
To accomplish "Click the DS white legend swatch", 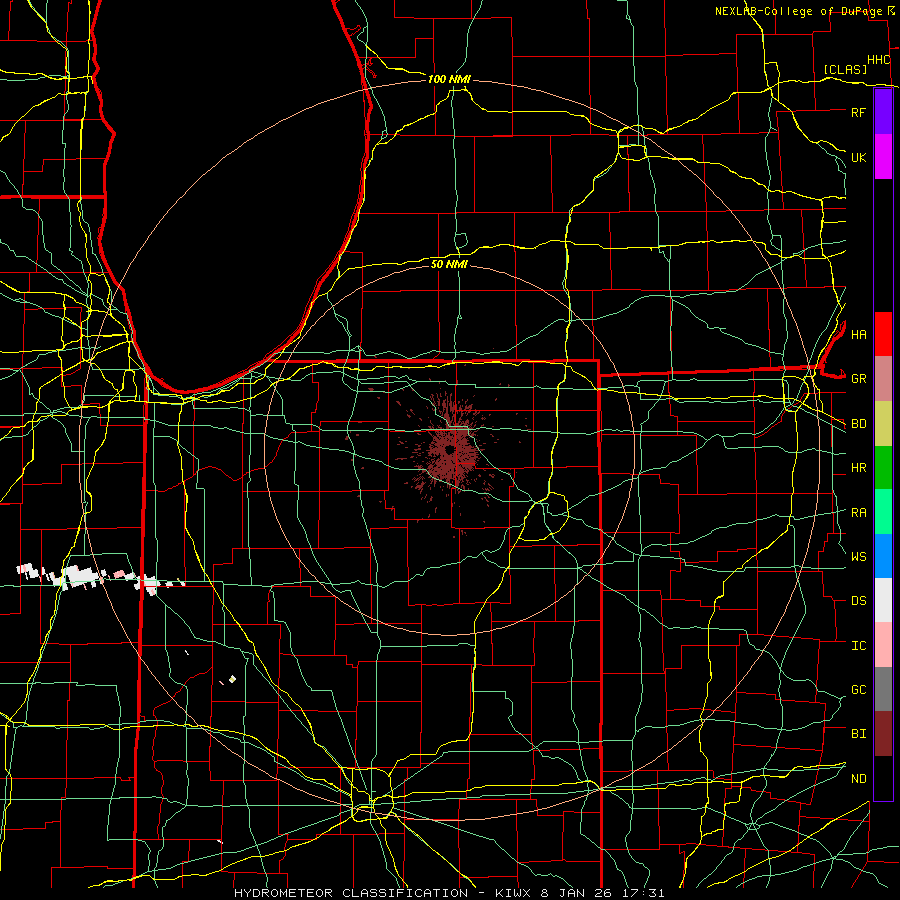I will coord(883,600).
